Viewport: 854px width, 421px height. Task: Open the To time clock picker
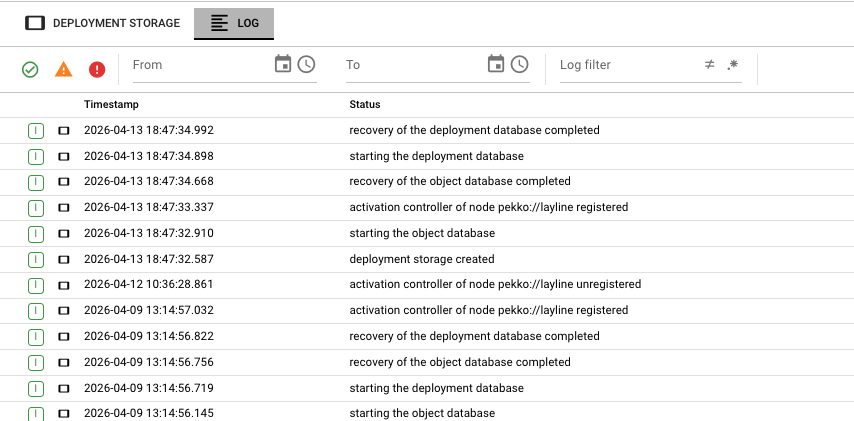tap(520, 64)
